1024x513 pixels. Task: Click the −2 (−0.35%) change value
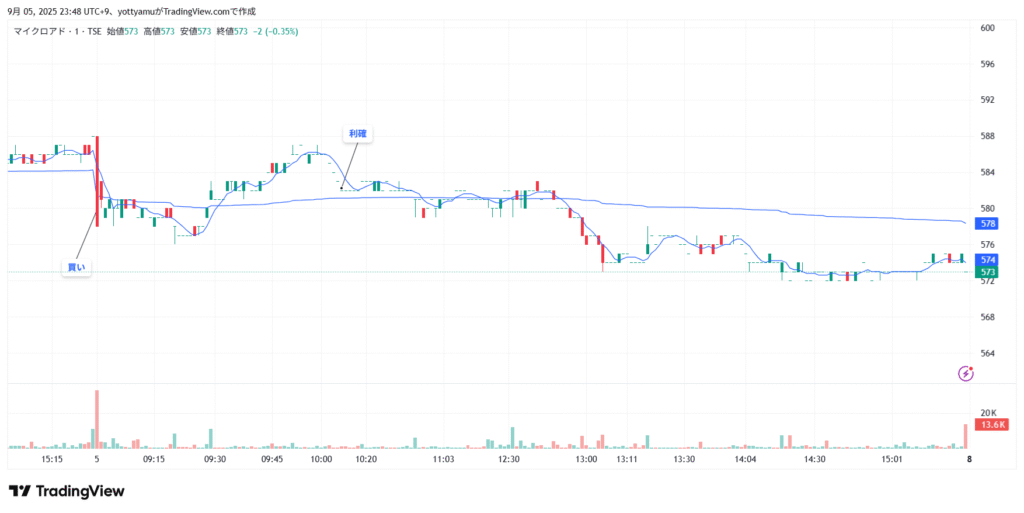(275, 31)
